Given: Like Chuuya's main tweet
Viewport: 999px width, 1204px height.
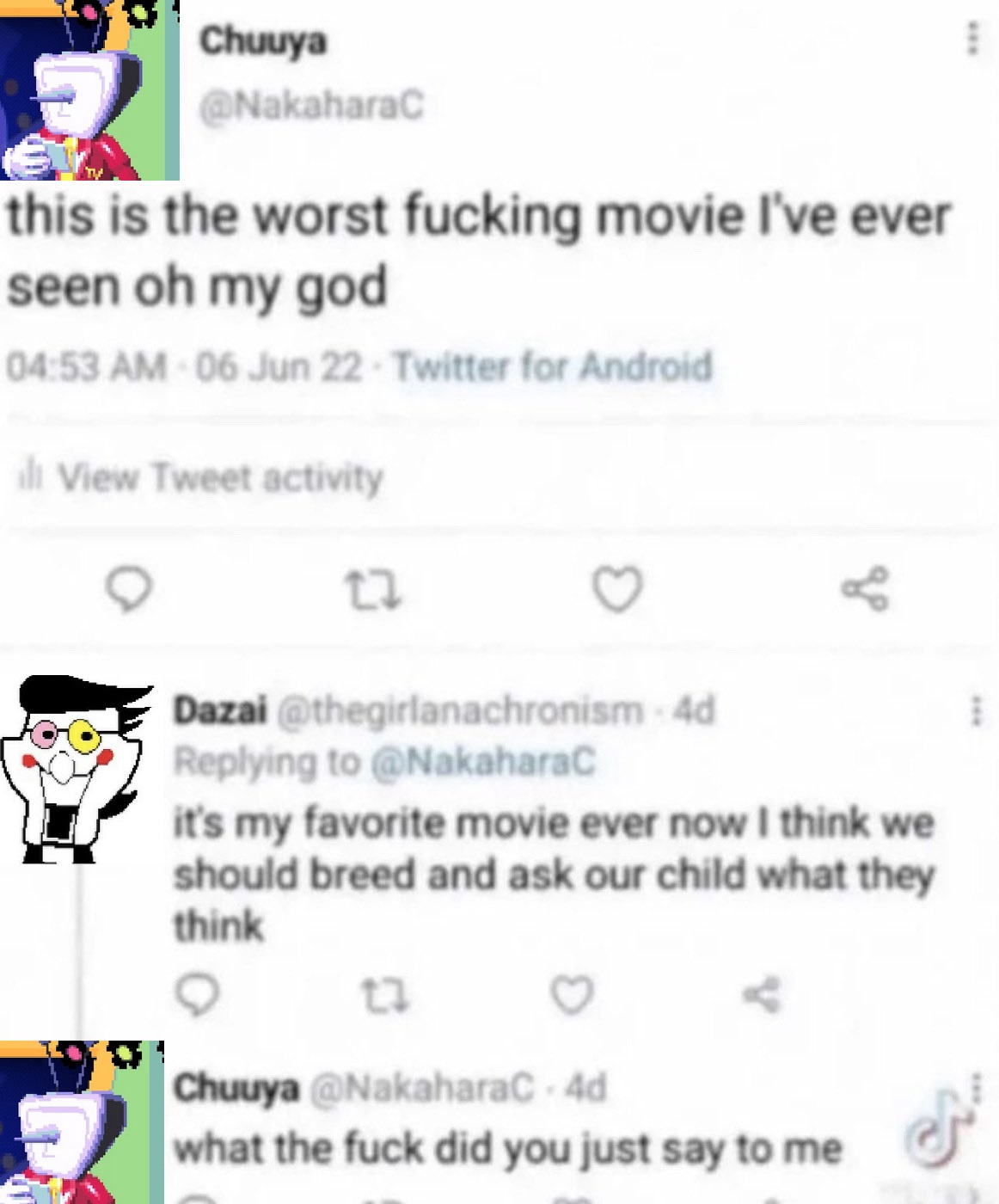Looking at the screenshot, I should coord(617,589).
